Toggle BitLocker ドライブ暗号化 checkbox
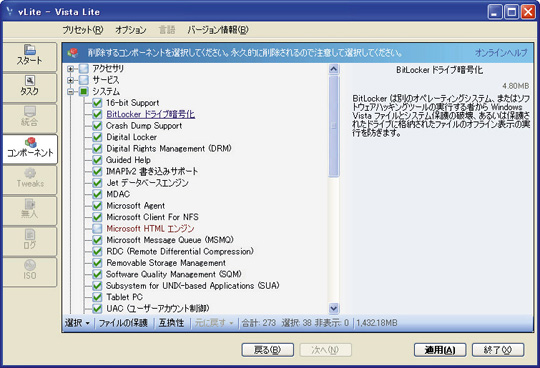This screenshot has width=540, height=368. click(x=97, y=114)
